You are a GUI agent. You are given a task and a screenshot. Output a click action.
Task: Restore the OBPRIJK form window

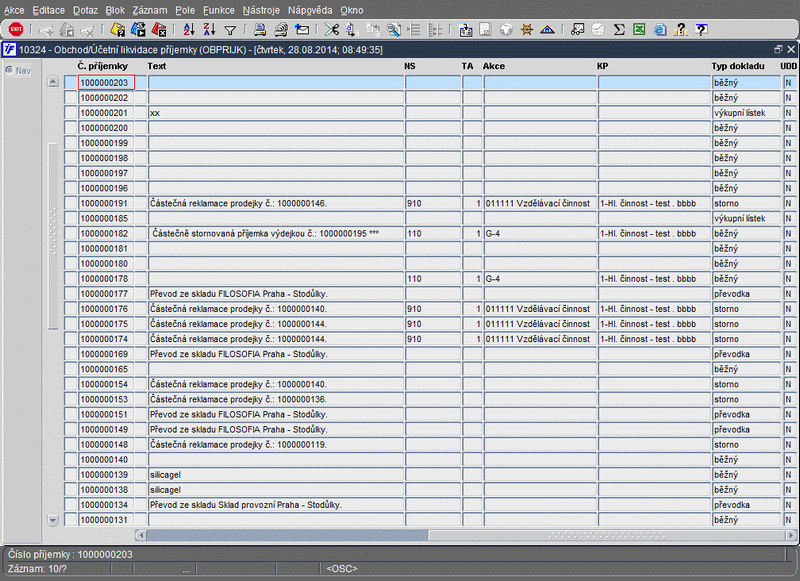pos(778,49)
